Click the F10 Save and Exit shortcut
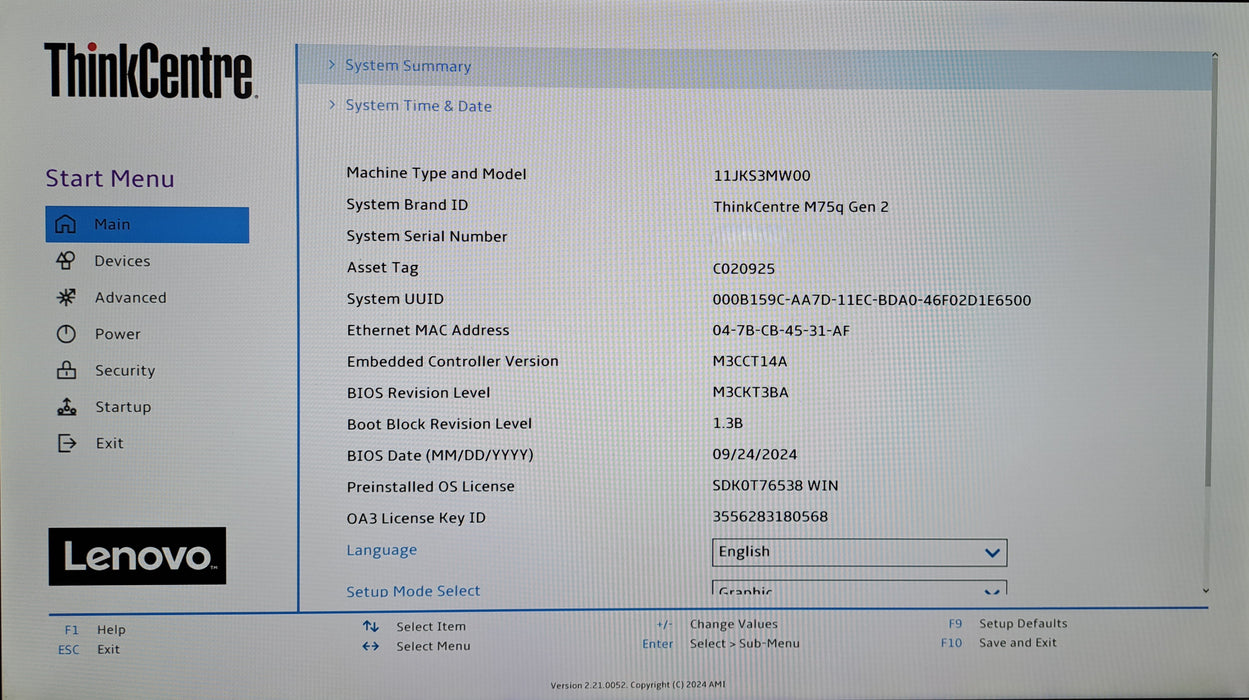1249x700 pixels. pyautogui.click(x=999, y=643)
